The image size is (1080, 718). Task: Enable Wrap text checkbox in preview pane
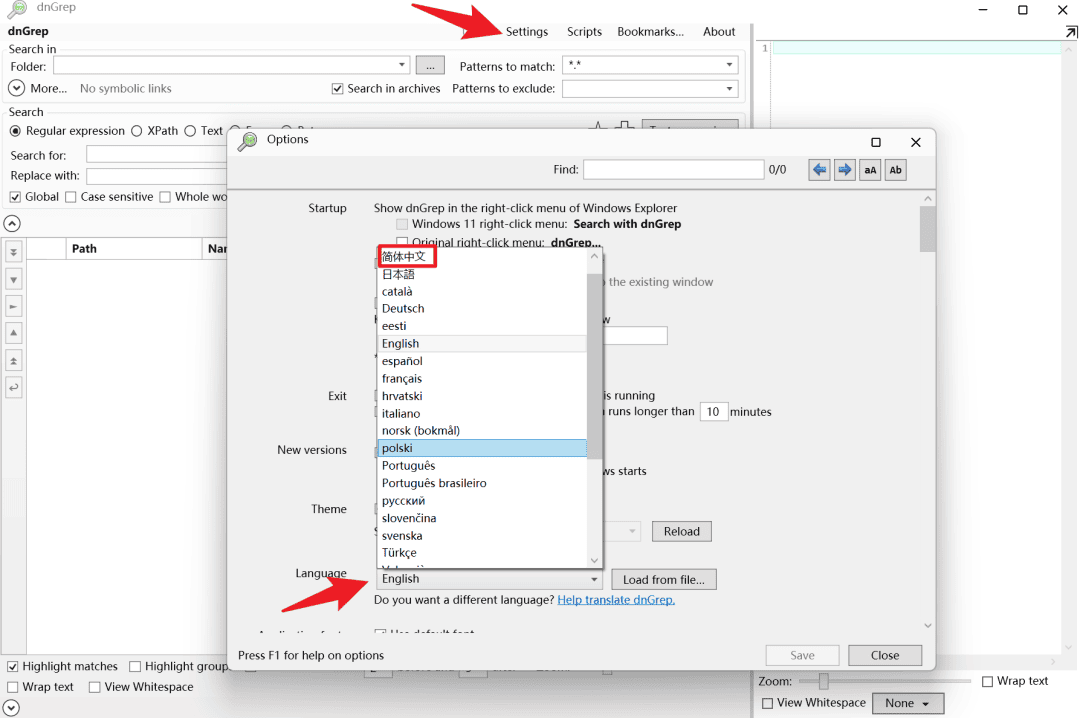tap(987, 681)
